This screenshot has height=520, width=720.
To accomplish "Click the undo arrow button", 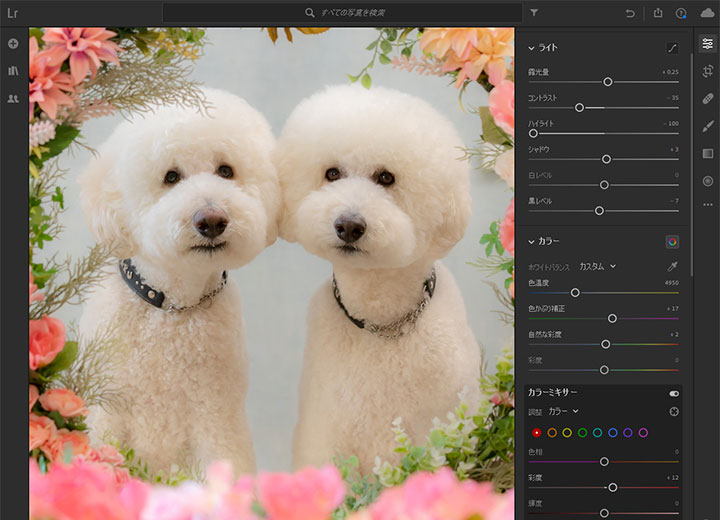I will 630,13.
